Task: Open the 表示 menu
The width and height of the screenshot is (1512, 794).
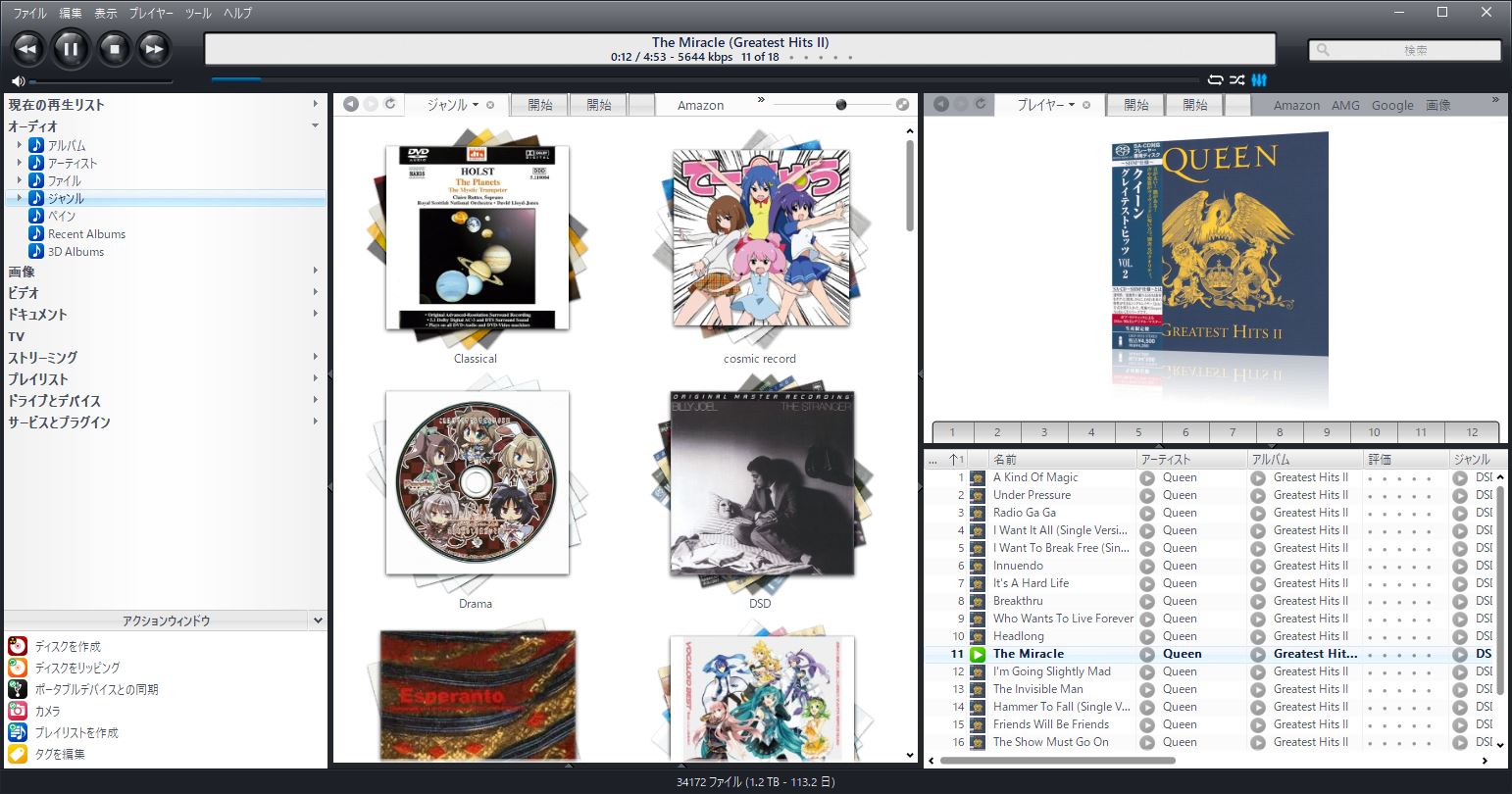Action: [106, 13]
